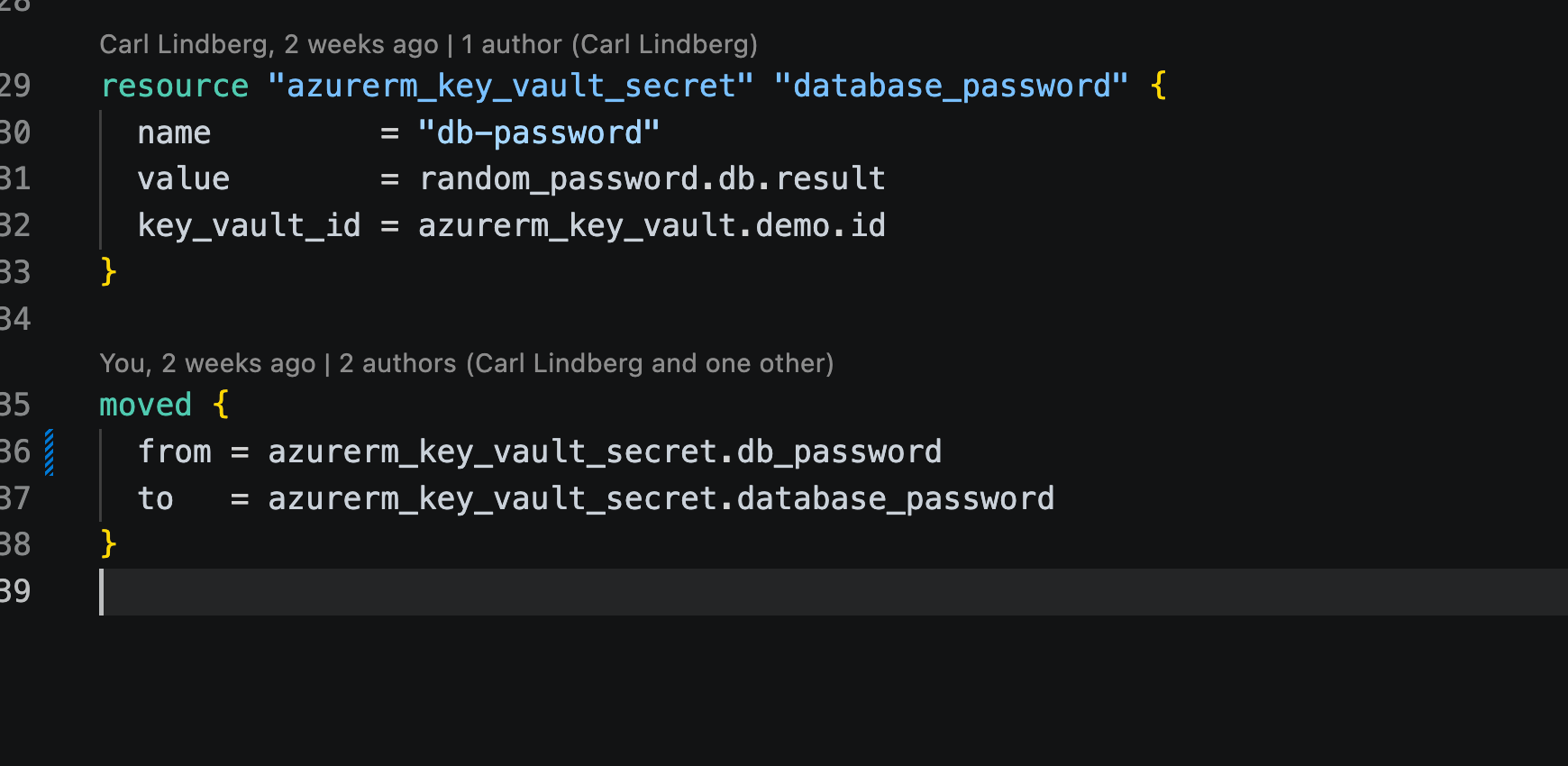Click the blue modified-line gutter marker on line 36
Viewport: 1568px width, 766px height.
50,452
